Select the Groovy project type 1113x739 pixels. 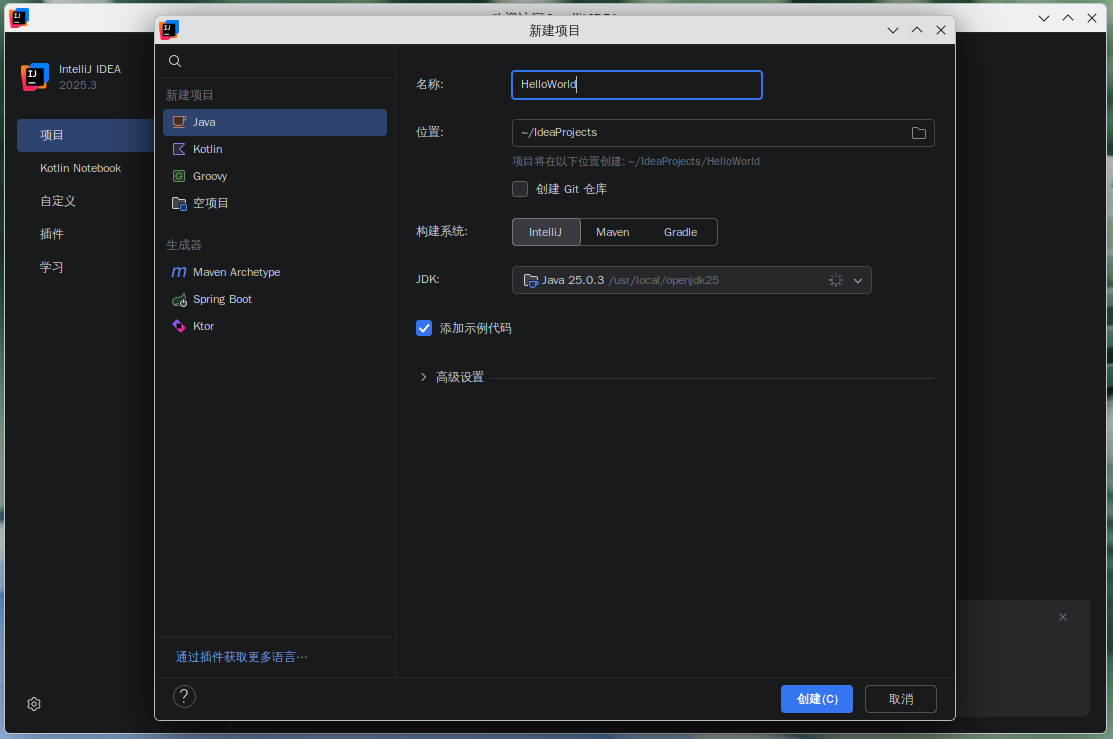point(275,176)
